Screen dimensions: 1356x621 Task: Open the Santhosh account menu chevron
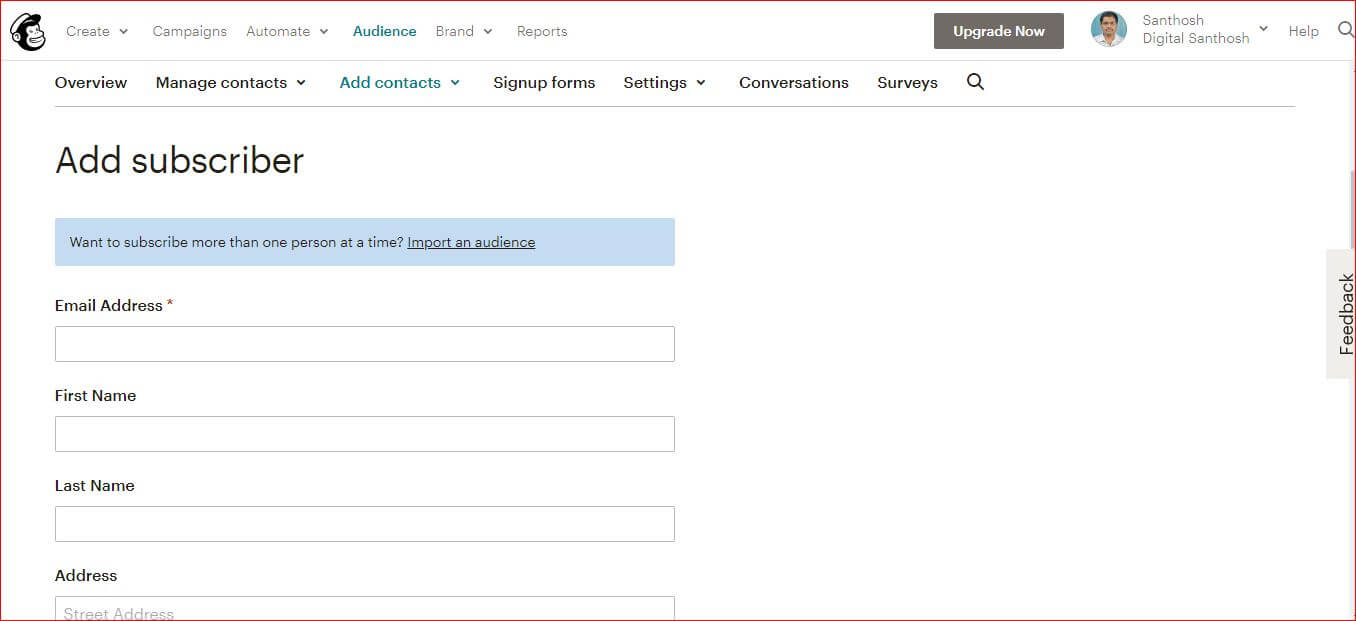pyautogui.click(x=1263, y=29)
